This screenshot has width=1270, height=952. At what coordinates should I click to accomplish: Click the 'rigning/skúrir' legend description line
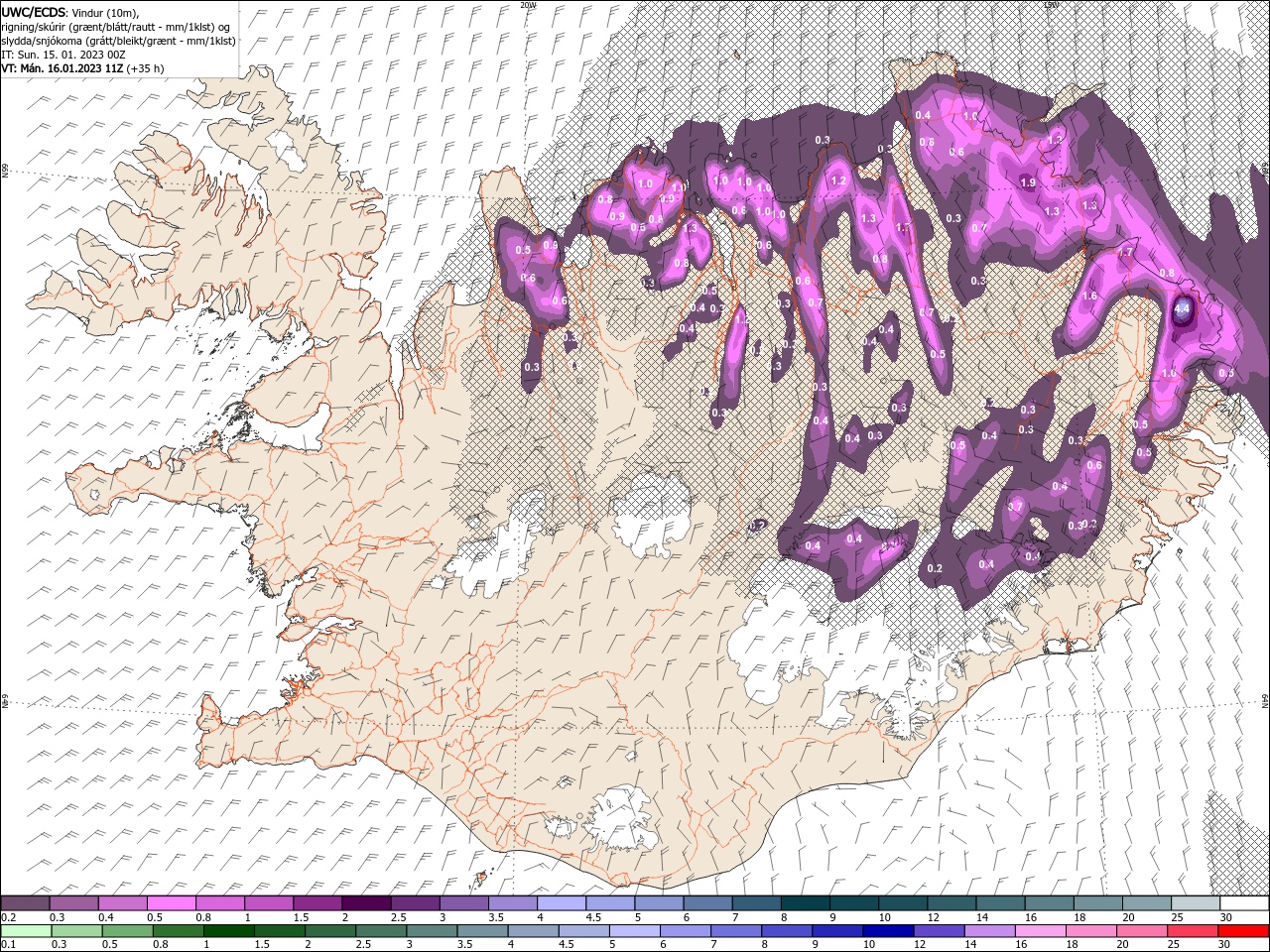tap(116, 26)
